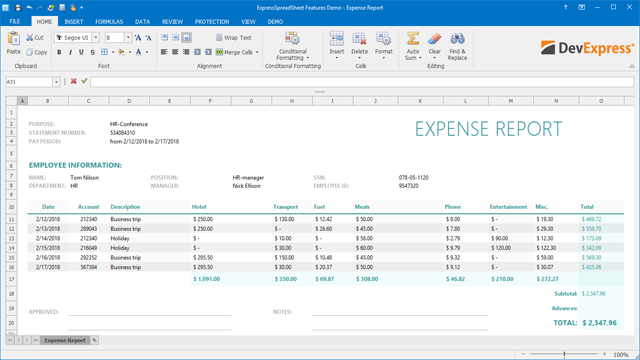Open the borders dropdown arrow
Image resolution: width=640 pixels, height=360 pixels.
coord(113,52)
